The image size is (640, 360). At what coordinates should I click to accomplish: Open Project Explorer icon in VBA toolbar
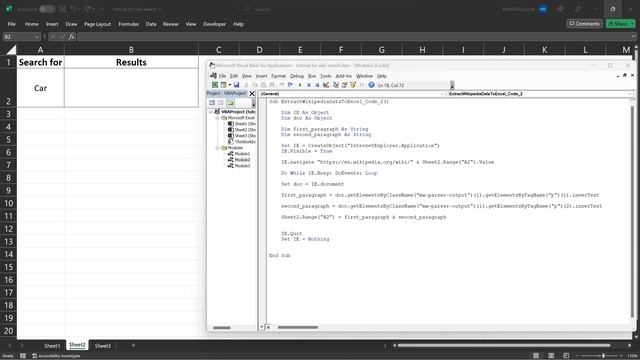tap(336, 85)
